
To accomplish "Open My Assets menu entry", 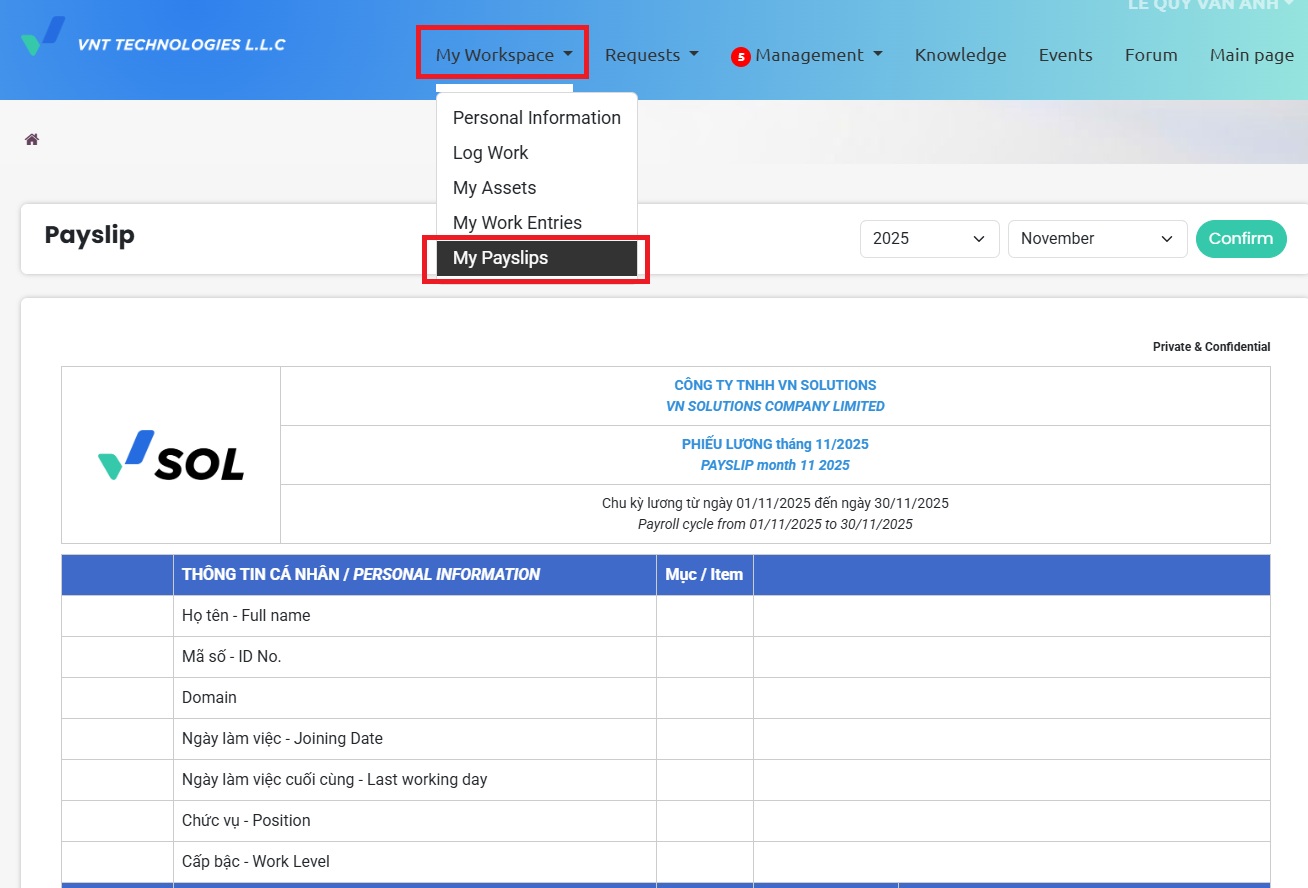I will (494, 188).
